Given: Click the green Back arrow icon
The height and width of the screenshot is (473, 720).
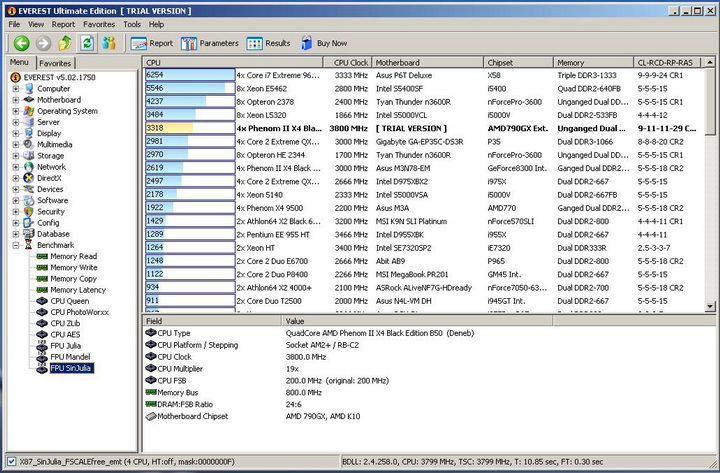Looking at the screenshot, I should click(x=21, y=43).
